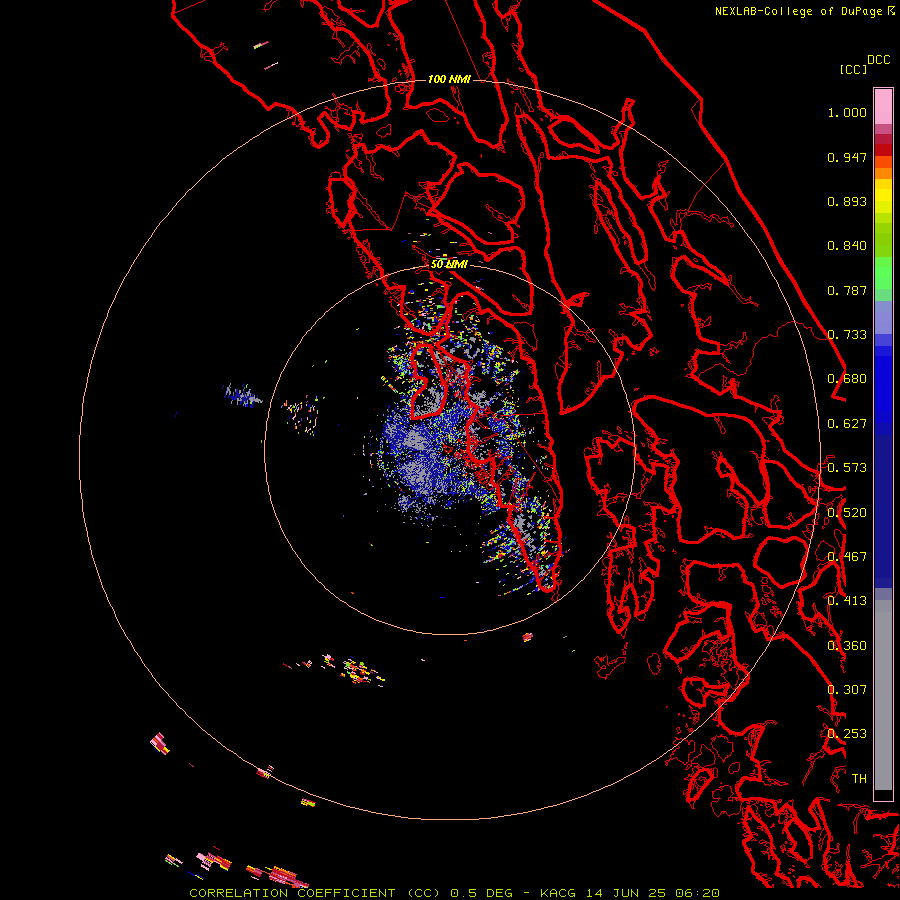Screen dimensions: 900x900
Task: Click the "0.680" scale value
Action: click(847, 379)
